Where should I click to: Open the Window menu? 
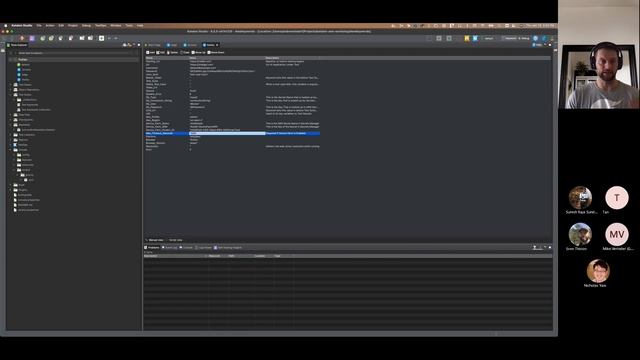click(116, 25)
